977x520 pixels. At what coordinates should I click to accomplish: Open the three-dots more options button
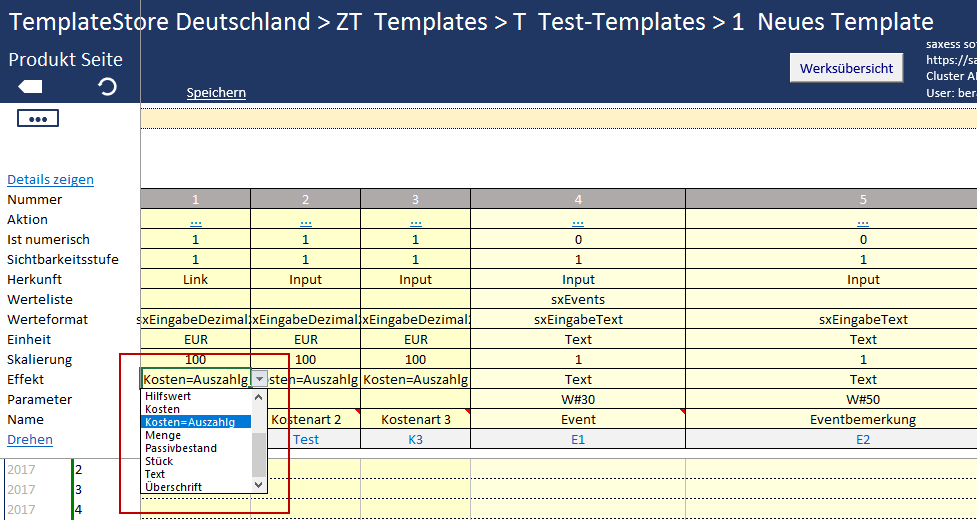click(38, 118)
